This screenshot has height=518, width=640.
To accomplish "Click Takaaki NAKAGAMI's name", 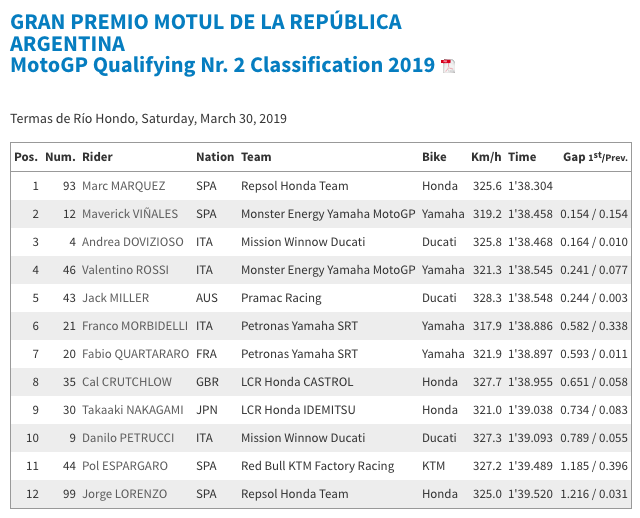I will pyautogui.click(x=132, y=410).
